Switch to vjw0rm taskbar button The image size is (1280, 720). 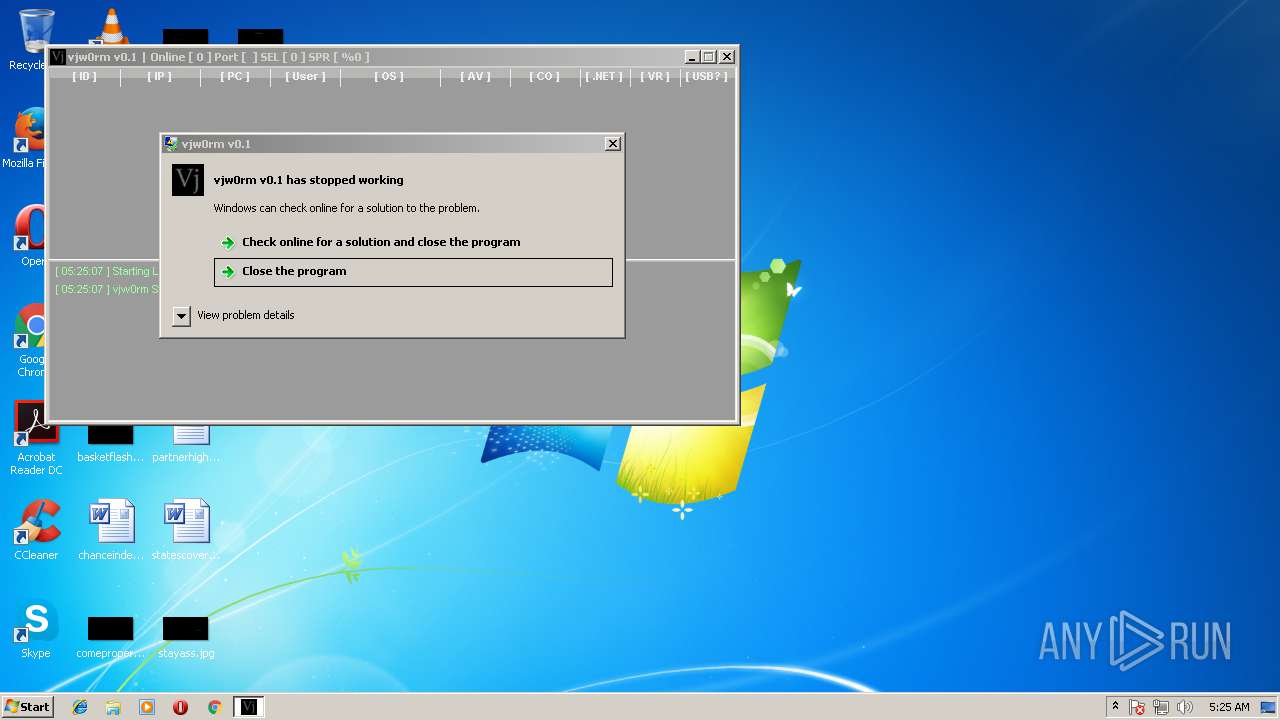[248, 707]
